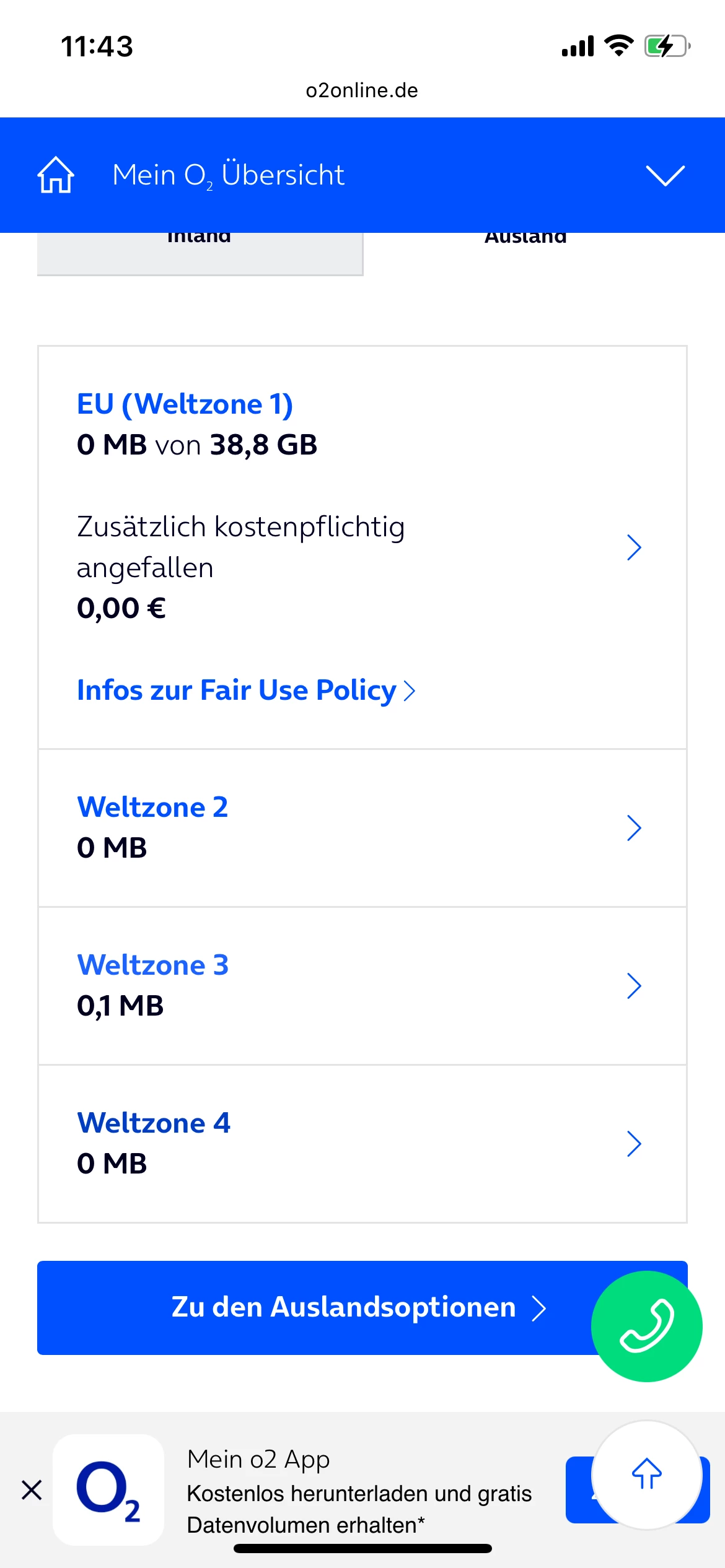Expand the Mein O2 Übersicht dropdown chevron
The image size is (725, 1568).
(665, 175)
